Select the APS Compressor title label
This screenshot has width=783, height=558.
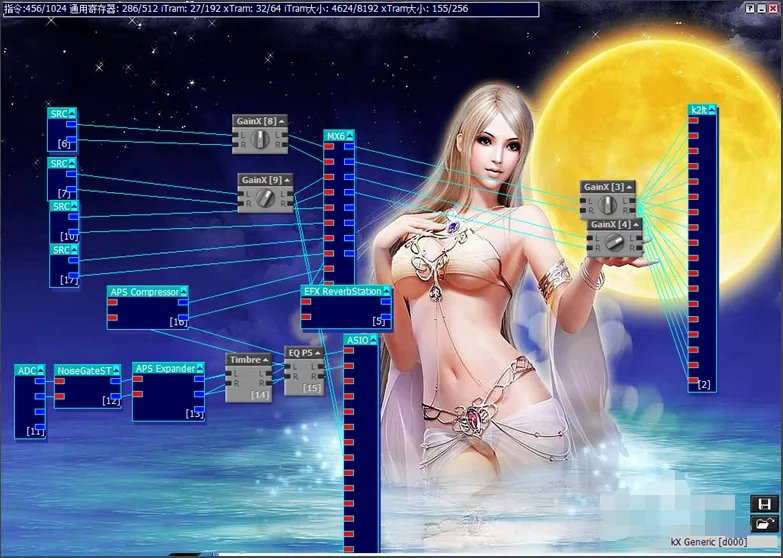[x=144, y=292]
